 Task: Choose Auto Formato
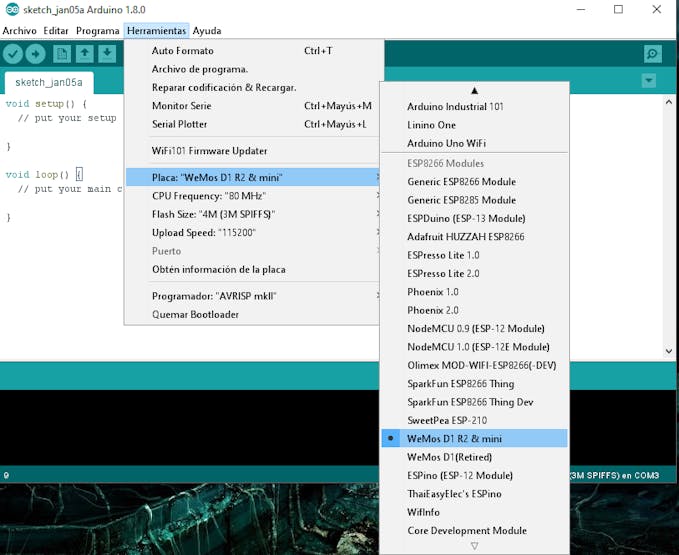(253, 51)
